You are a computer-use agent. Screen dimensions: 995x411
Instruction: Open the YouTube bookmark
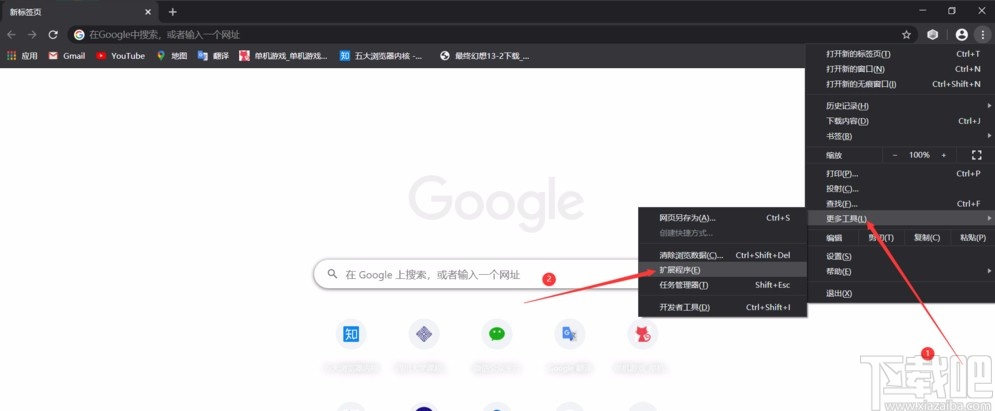point(121,56)
